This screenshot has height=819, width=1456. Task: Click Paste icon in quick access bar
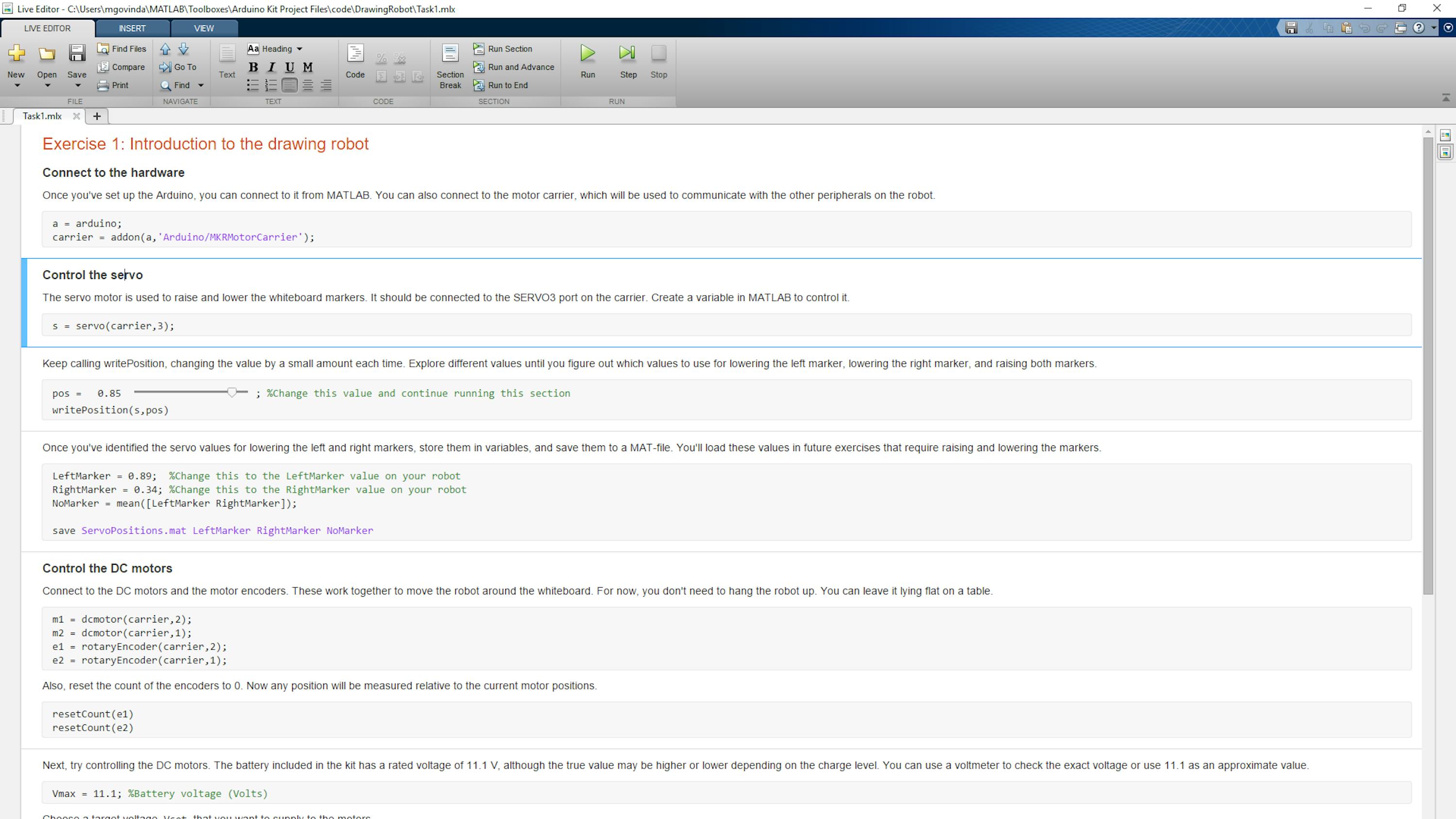[x=1346, y=28]
